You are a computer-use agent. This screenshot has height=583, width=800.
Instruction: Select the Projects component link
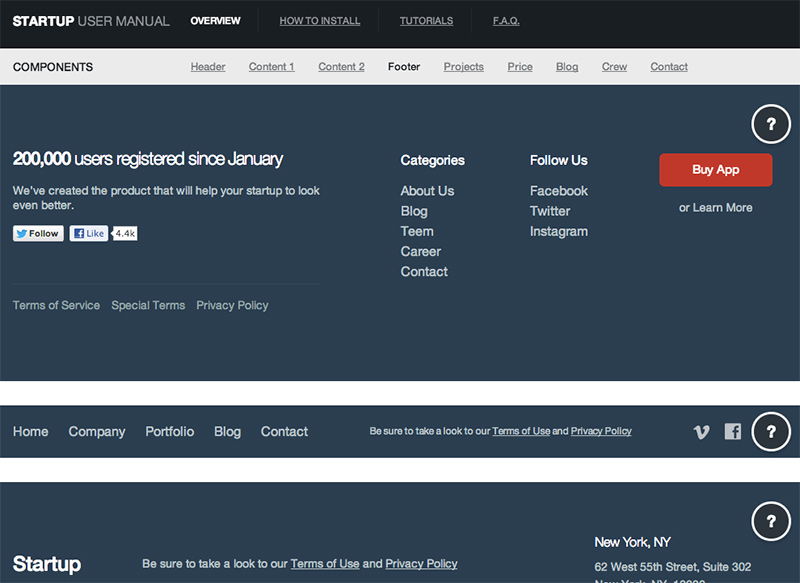[464, 67]
